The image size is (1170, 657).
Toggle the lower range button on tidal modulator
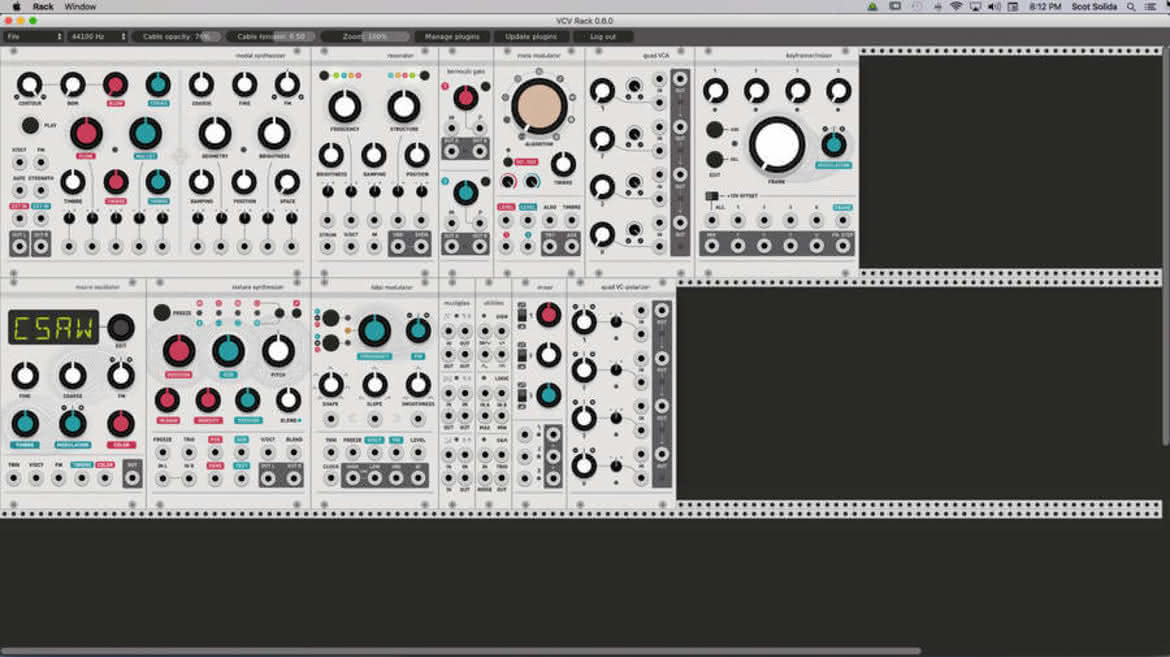331,343
